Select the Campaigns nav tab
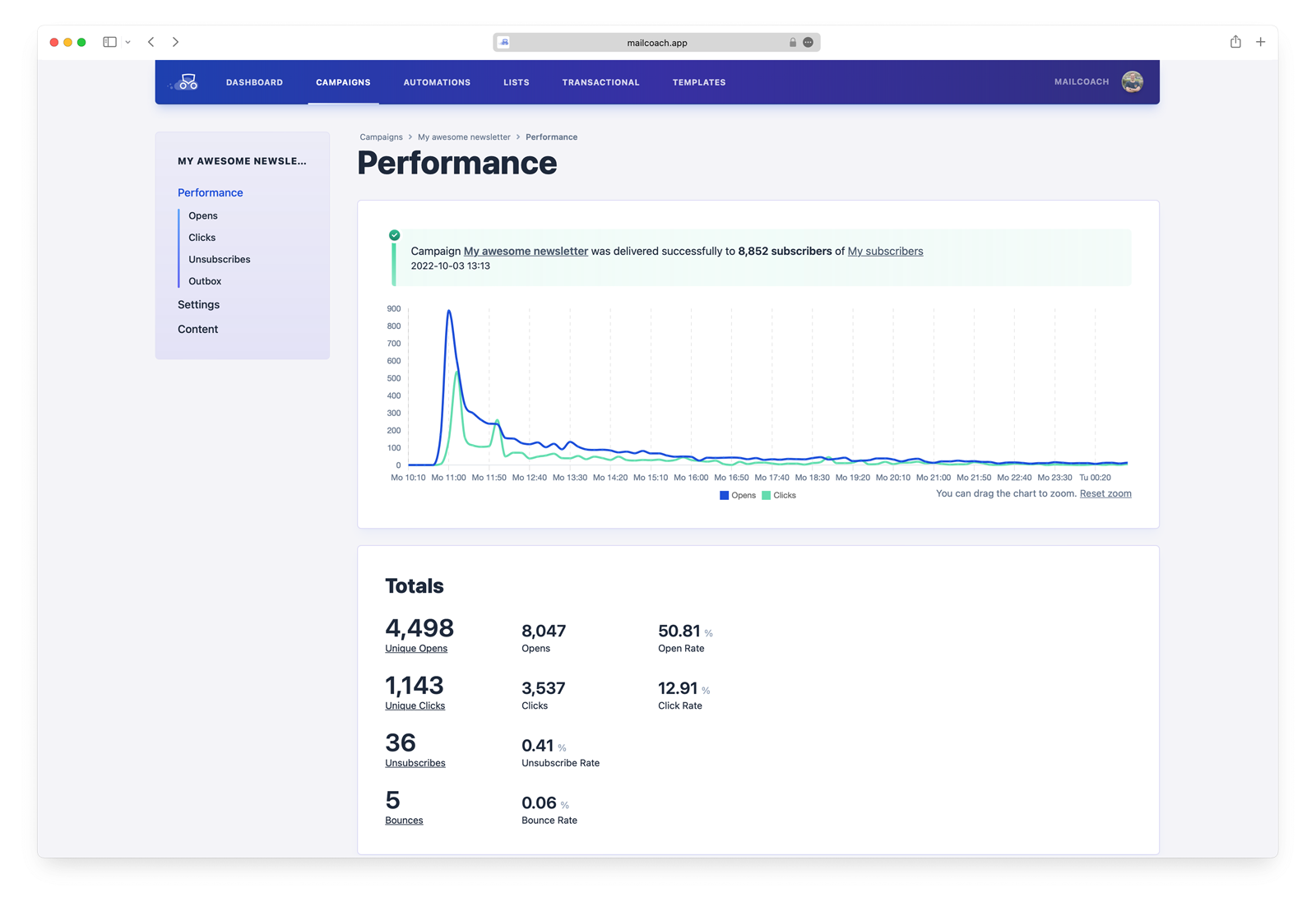 (343, 82)
